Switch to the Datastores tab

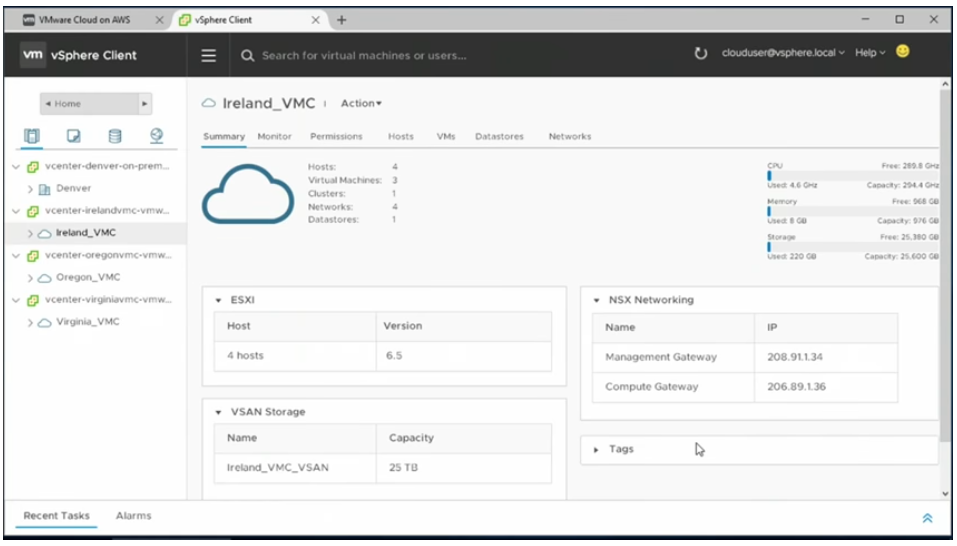[x=499, y=137]
